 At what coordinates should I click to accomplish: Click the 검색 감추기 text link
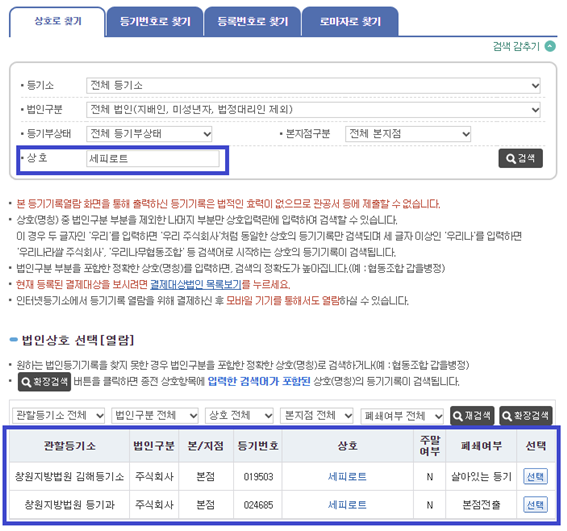(x=516, y=46)
